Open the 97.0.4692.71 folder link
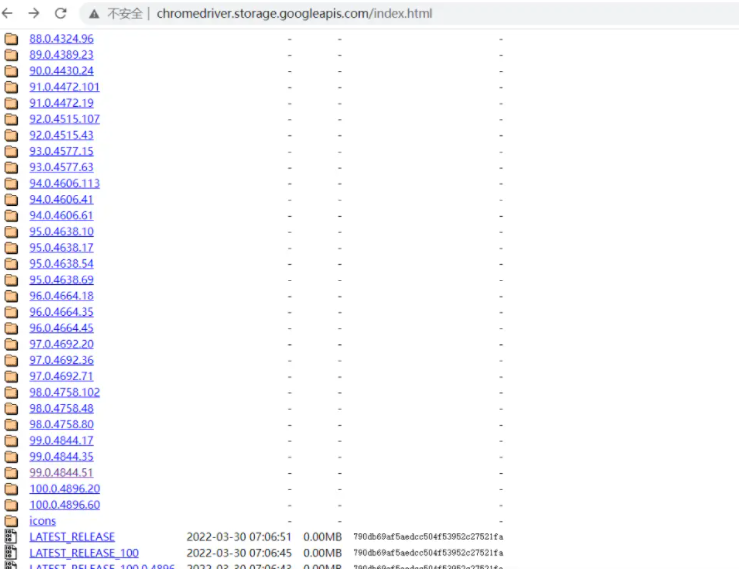The height and width of the screenshot is (575, 739). 61,376
